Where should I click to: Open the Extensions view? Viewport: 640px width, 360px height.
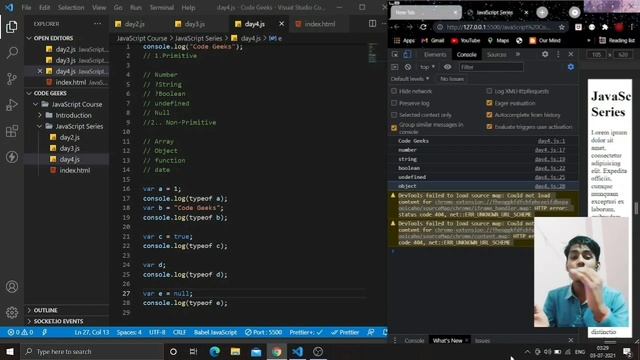[x=12, y=131]
